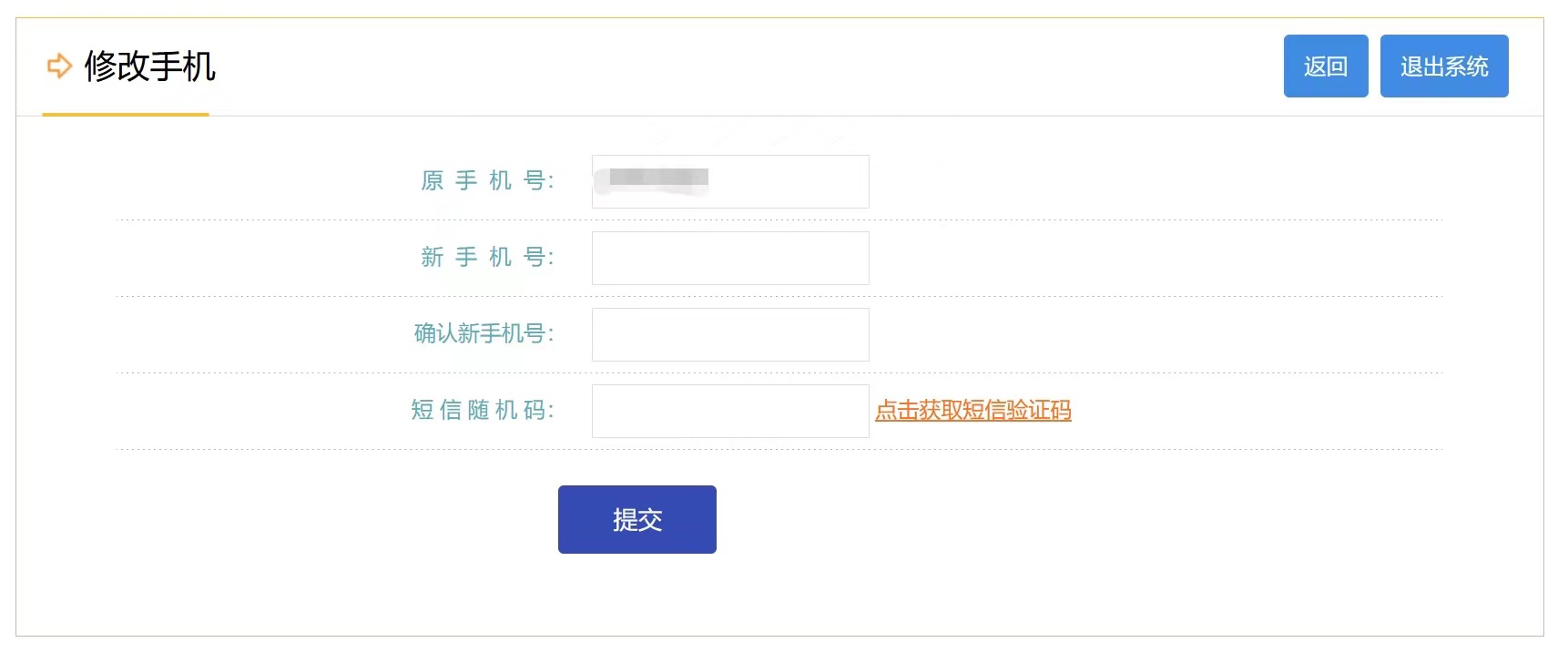Submit the form with 提交 button
The height and width of the screenshot is (663, 1568).
pos(636,519)
